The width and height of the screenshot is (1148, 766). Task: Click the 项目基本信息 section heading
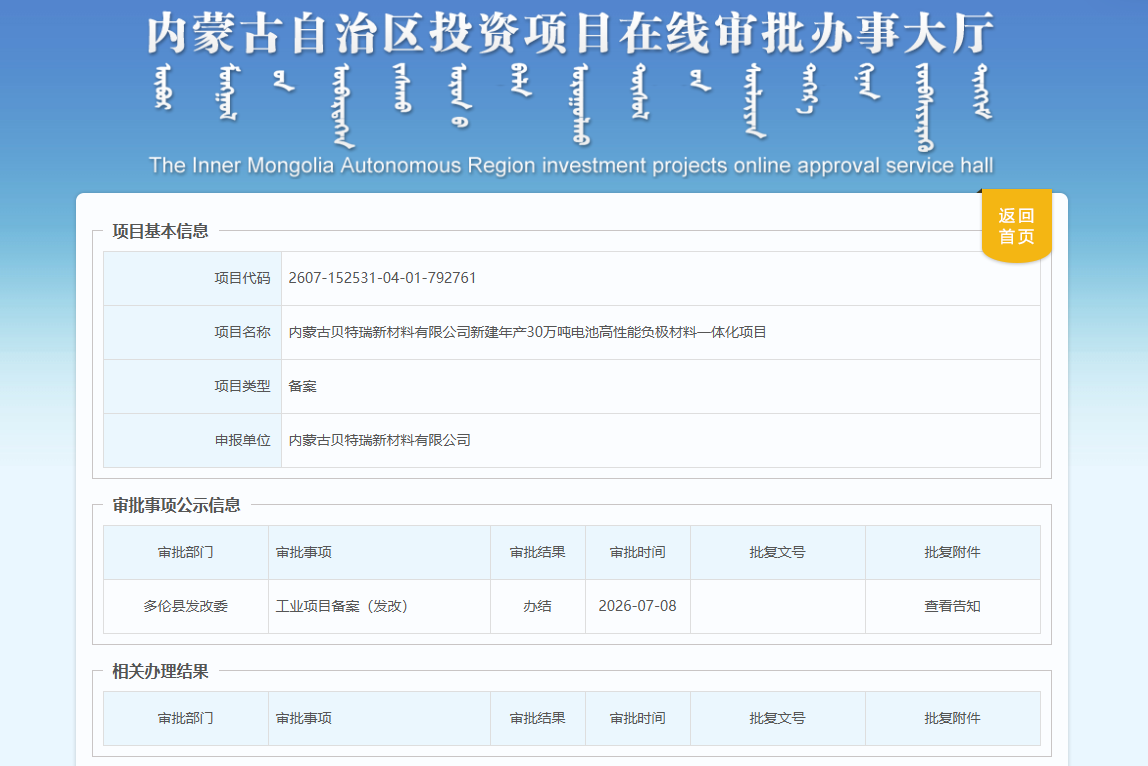[160, 231]
